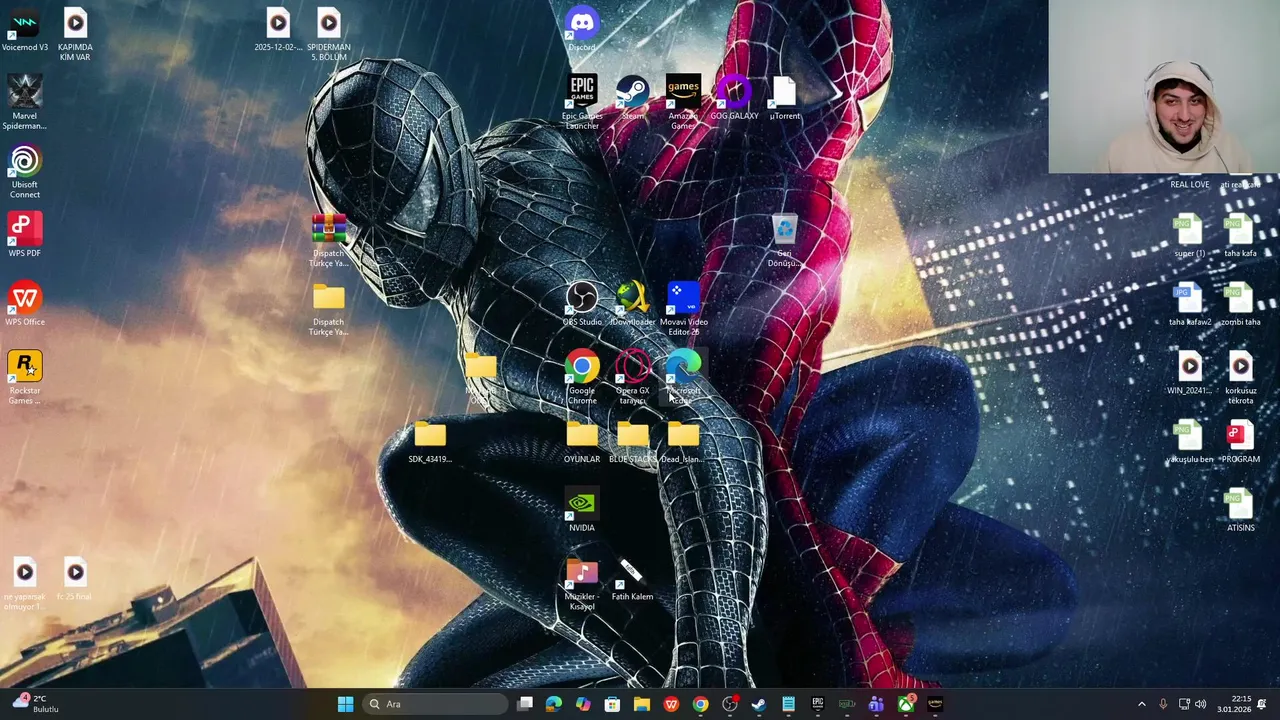Viewport: 1280px width, 720px height.
Task: Select the ATISINS PNG file
Action: coord(1240,510)
